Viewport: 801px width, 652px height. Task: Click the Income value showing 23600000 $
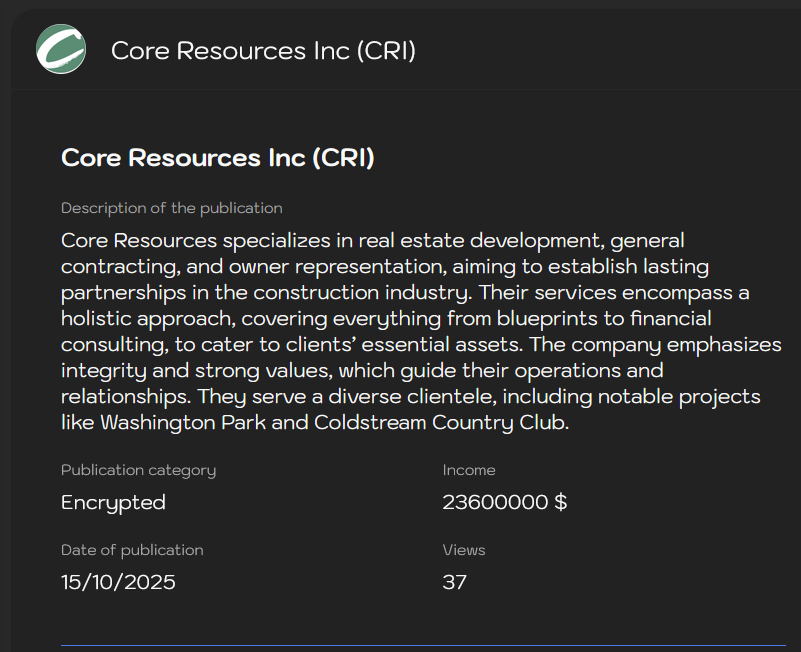[x=504, y=502]
